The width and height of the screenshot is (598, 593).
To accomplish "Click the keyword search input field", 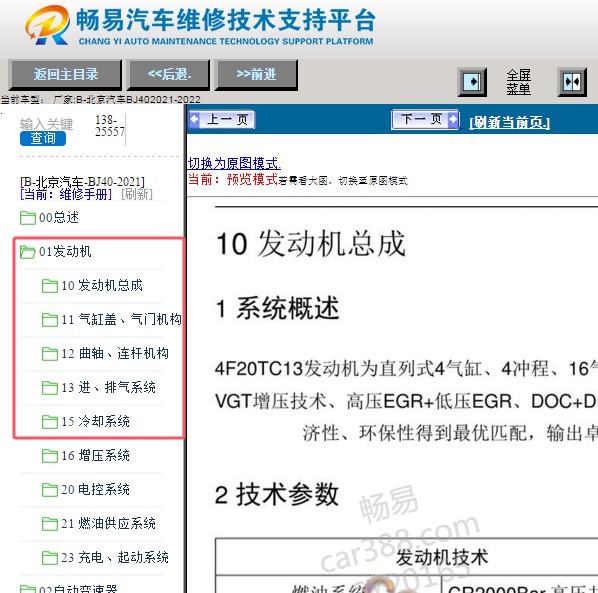I will pos(47,124).
